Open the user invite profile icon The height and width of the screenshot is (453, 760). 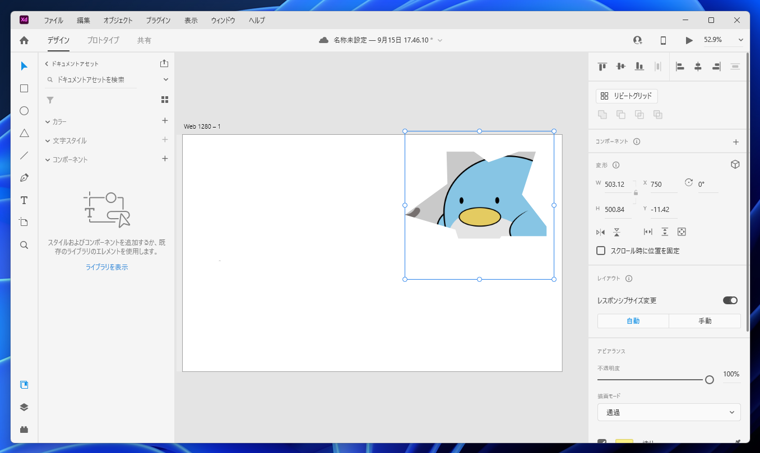point(637,40)
